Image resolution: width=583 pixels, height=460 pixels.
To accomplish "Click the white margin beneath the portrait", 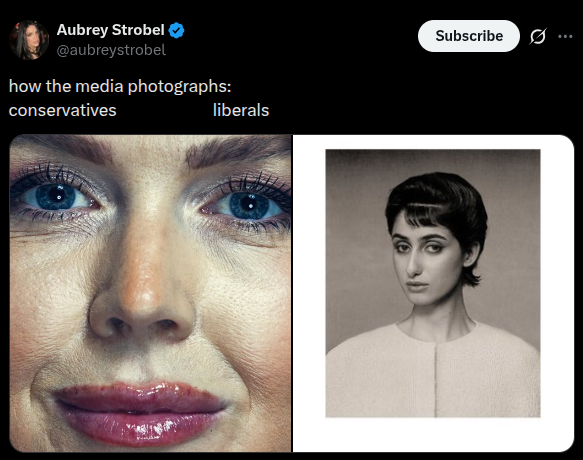I will (x=434, y=434).
